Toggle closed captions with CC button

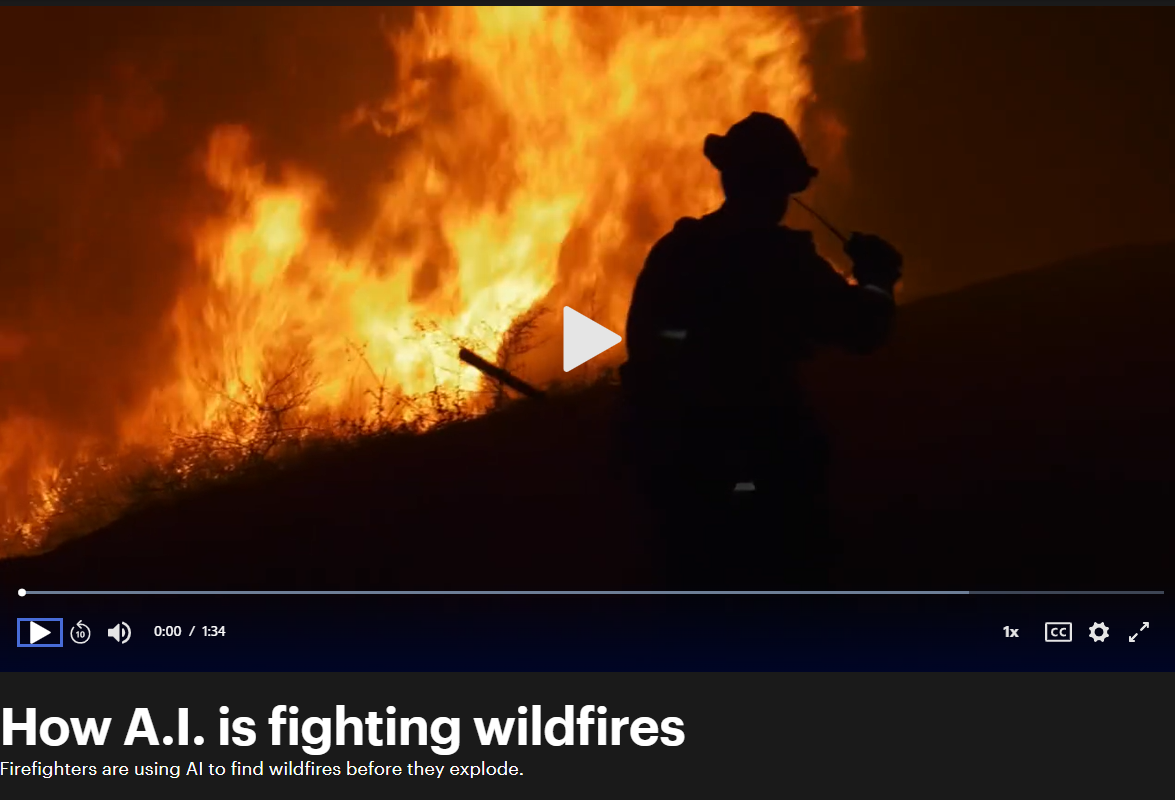[1058, 632]
